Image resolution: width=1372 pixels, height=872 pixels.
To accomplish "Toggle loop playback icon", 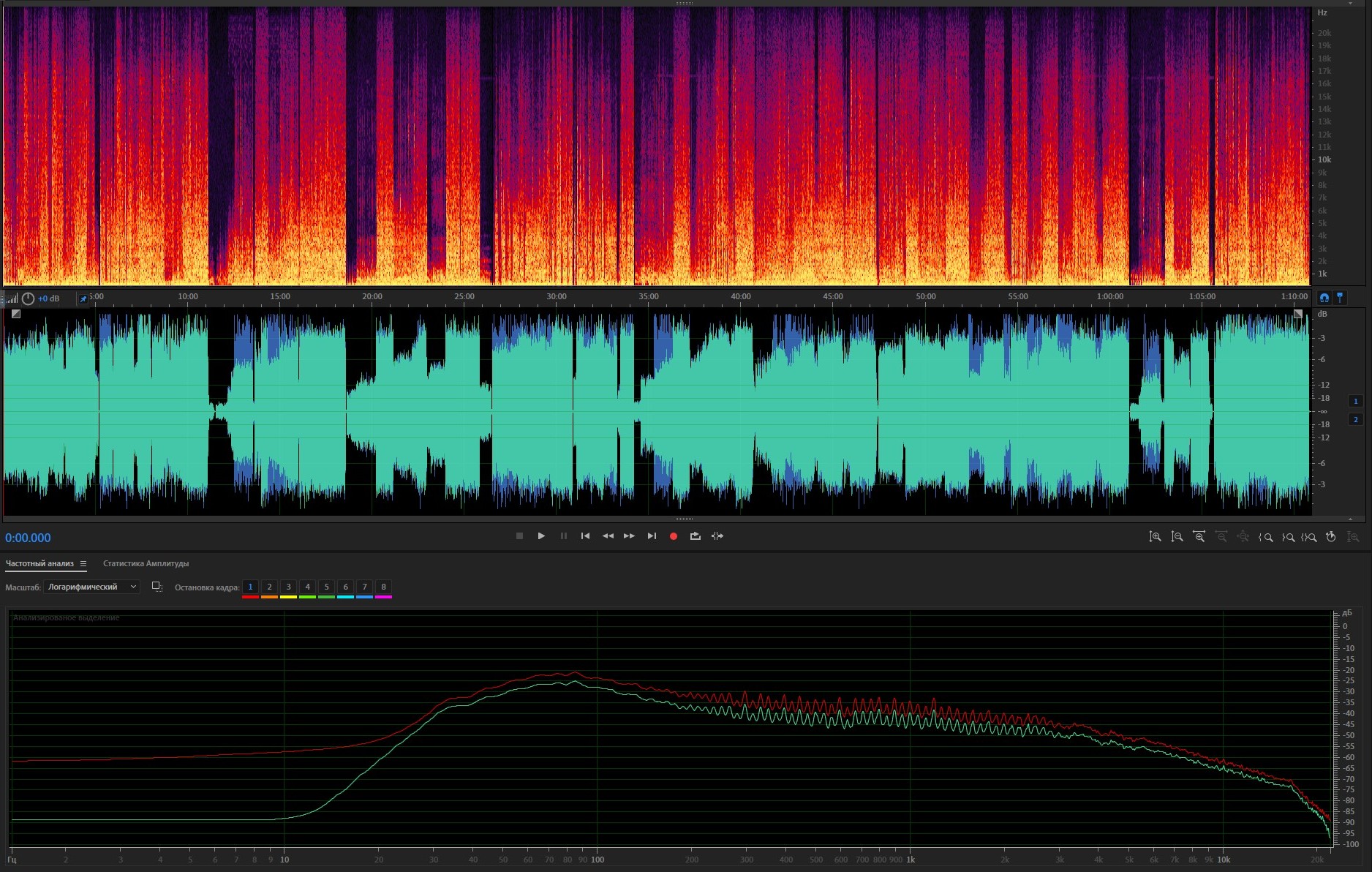I will [x=695, y=536].
